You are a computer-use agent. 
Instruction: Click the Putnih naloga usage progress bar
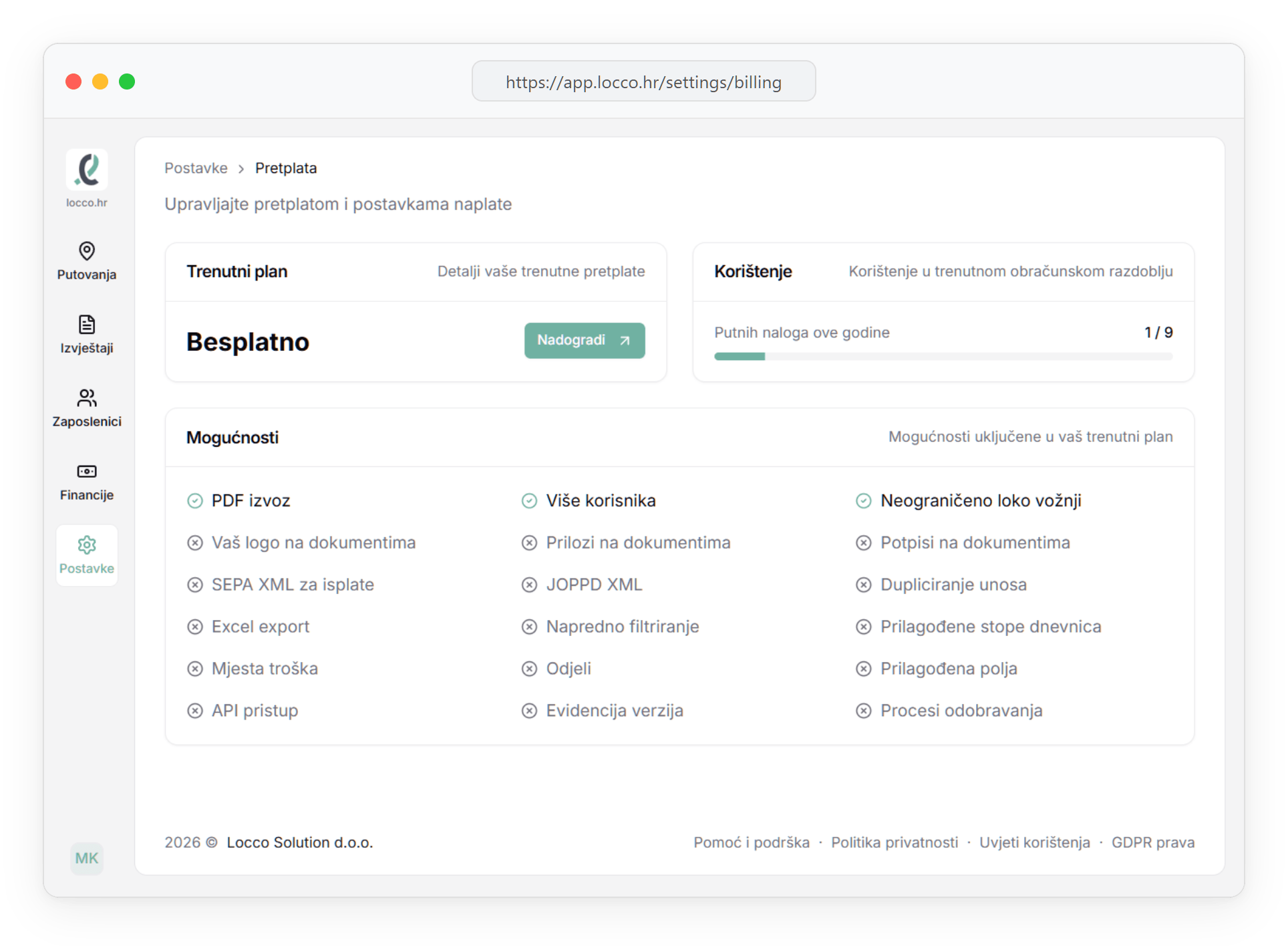click(943, 357)
